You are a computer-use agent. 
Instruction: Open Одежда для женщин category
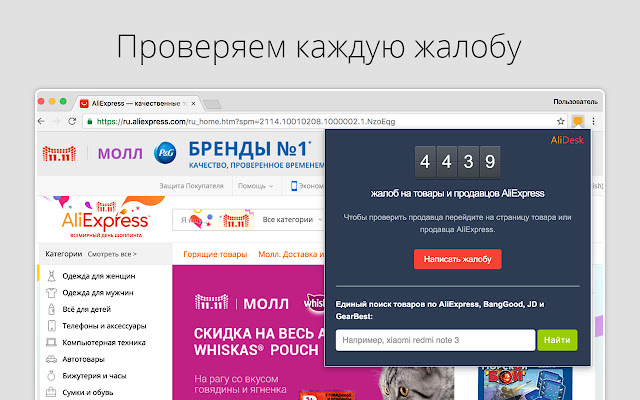[99, 276]
